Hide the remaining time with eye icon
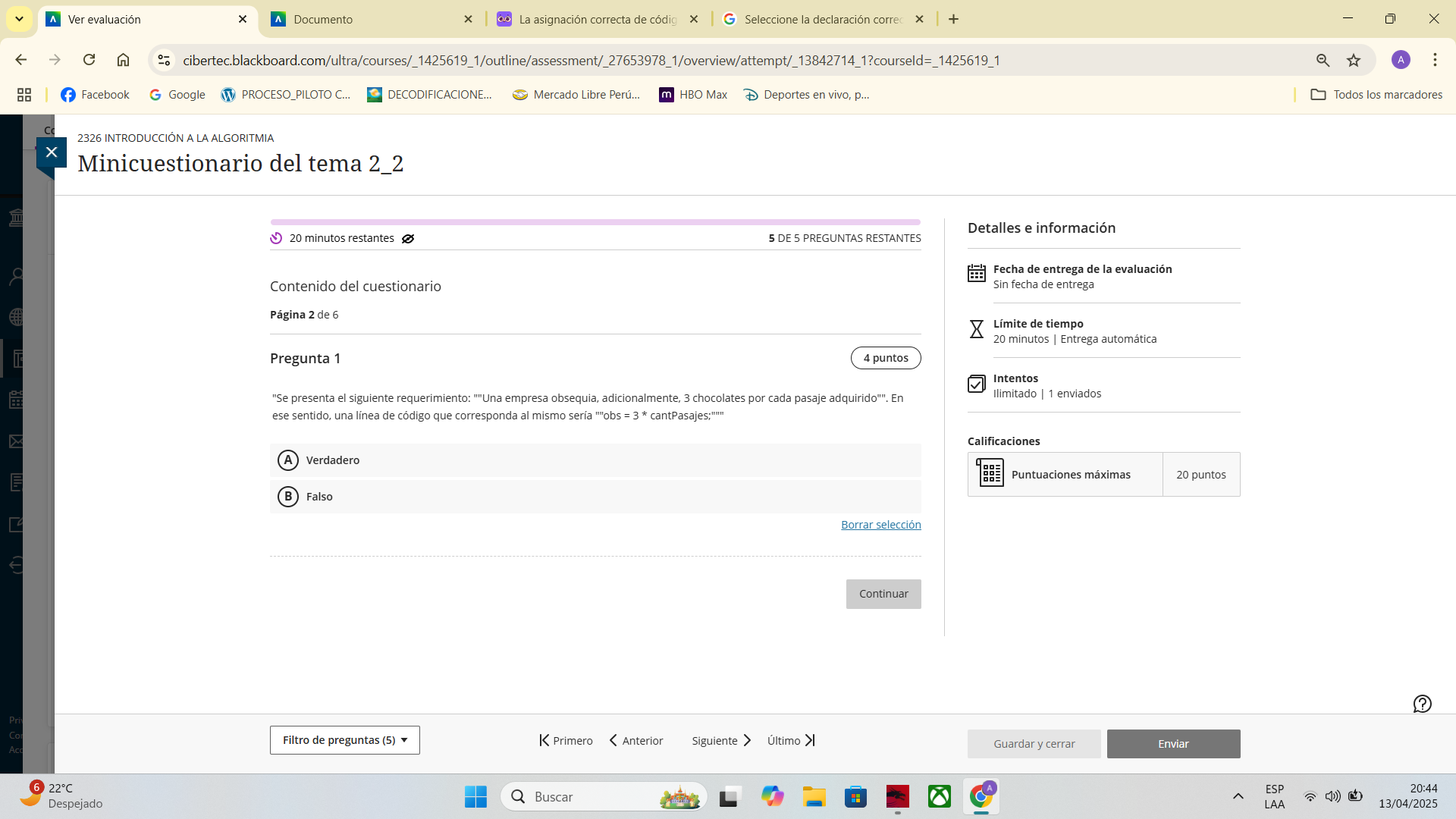 coord(408,238)
